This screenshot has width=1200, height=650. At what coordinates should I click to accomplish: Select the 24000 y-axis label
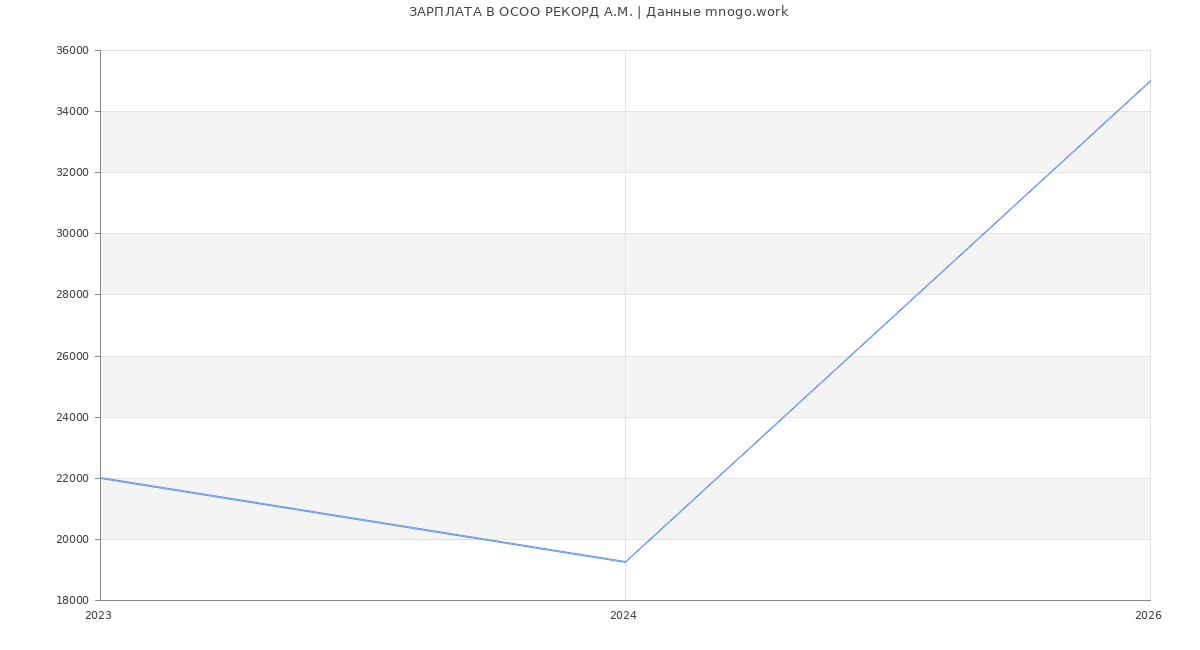click(74, 417)
